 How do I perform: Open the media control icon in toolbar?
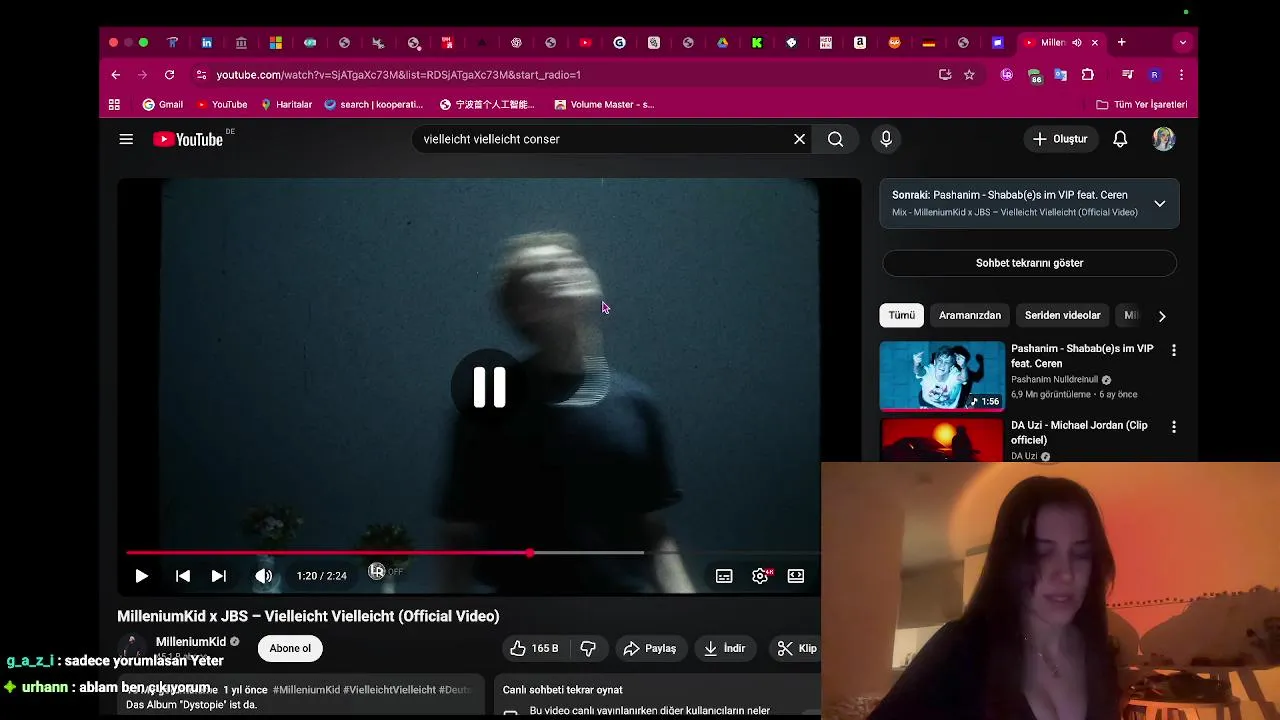(x=1128, y=74)
